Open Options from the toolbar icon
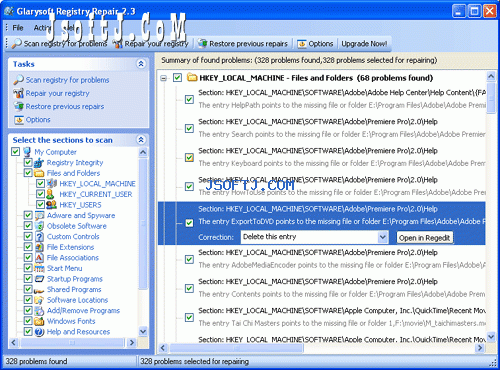 point(302,44)
